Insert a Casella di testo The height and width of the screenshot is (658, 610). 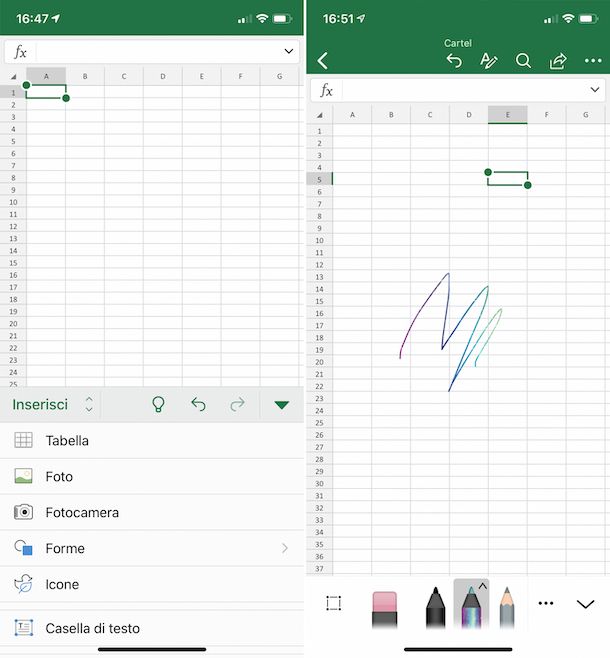(x=152, y=628)
